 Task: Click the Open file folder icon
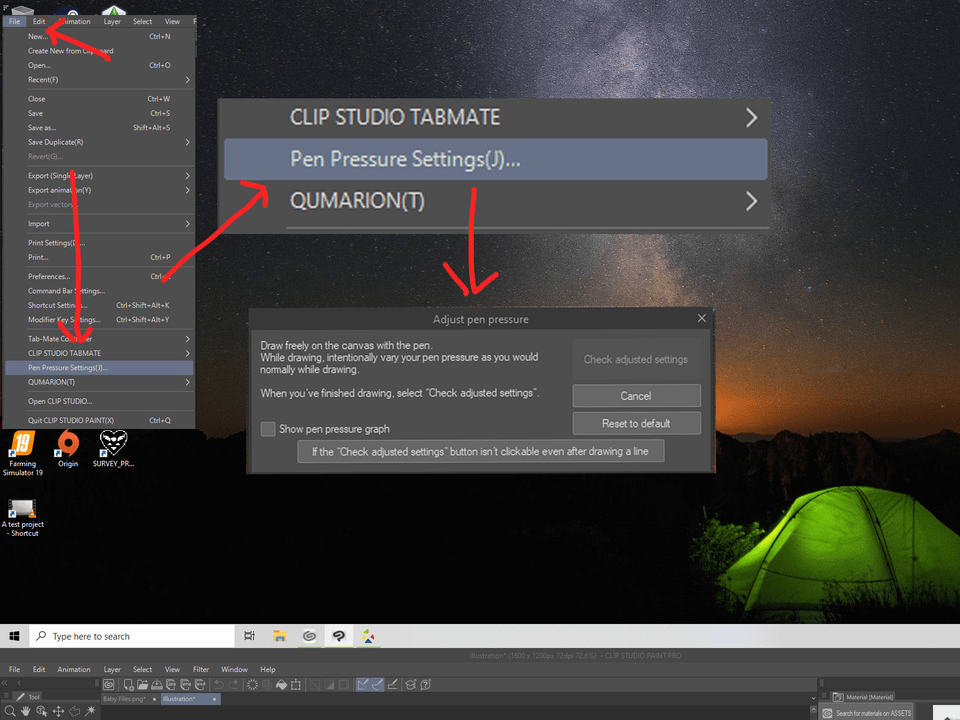[141, 685]
